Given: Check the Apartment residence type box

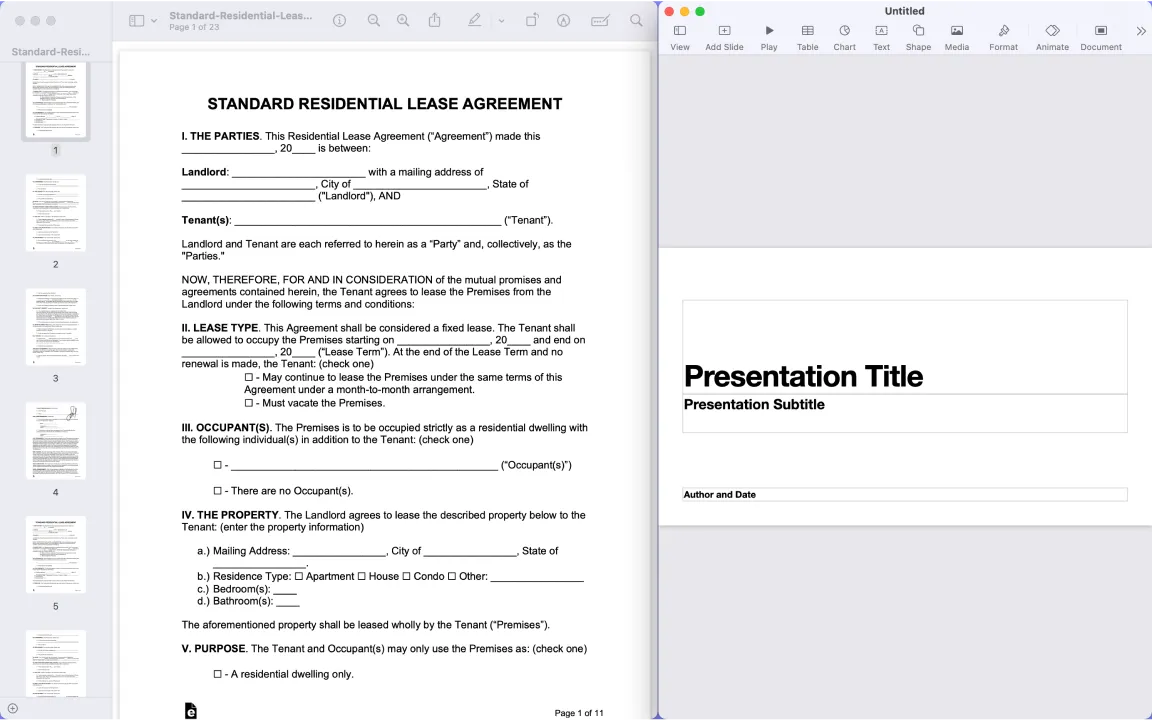Looking at the screenshot, I should (299, 577).
